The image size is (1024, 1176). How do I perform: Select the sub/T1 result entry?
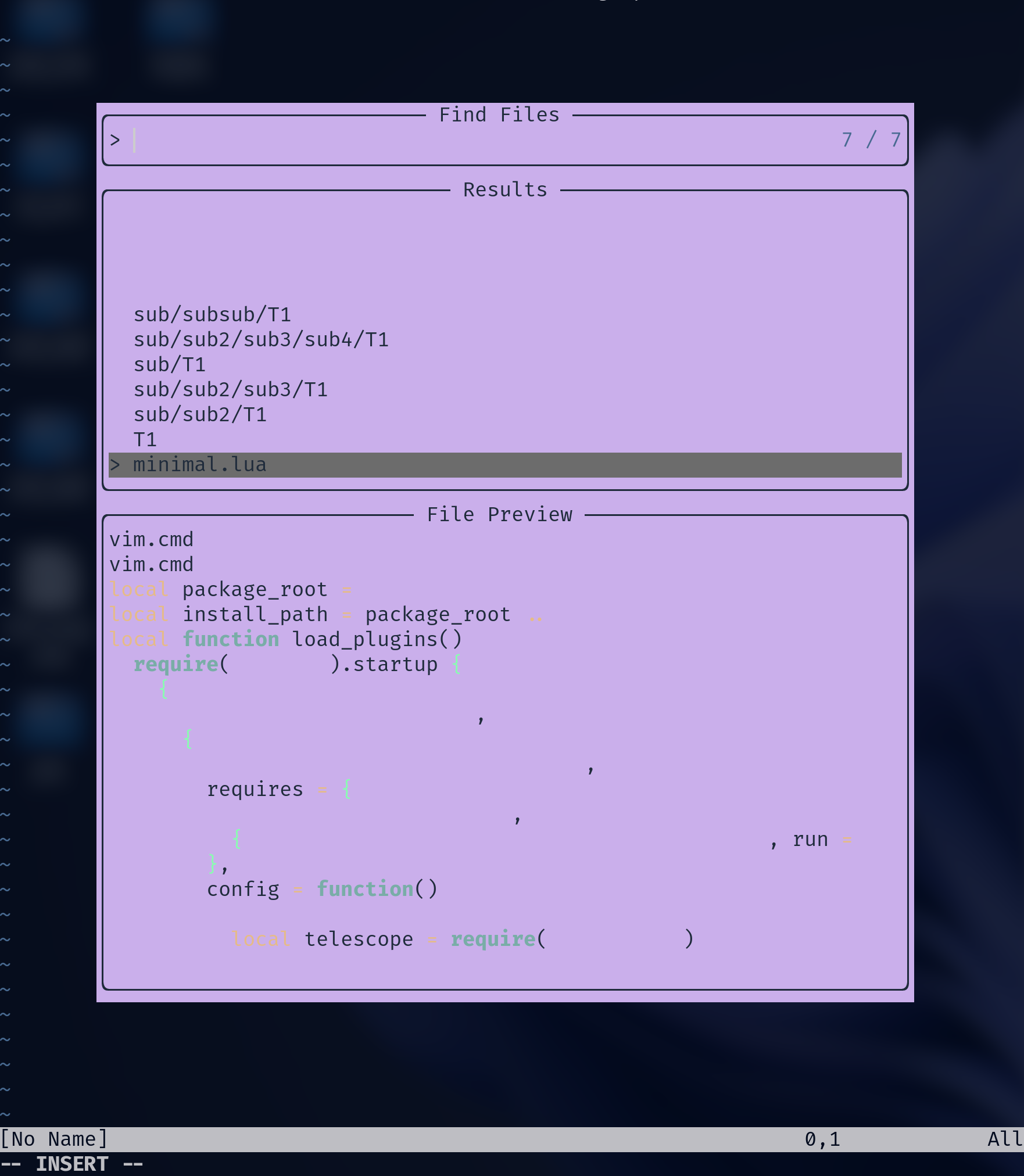tap(171, 364)
